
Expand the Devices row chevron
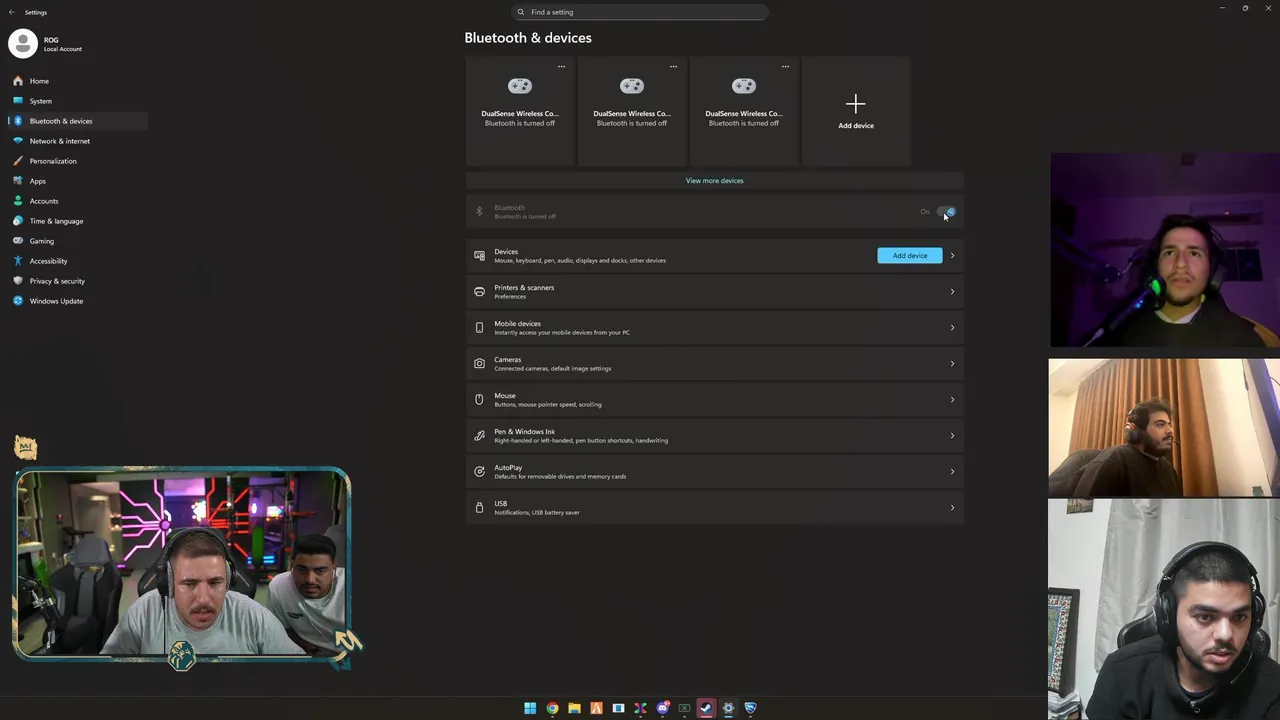pos(952,256)
